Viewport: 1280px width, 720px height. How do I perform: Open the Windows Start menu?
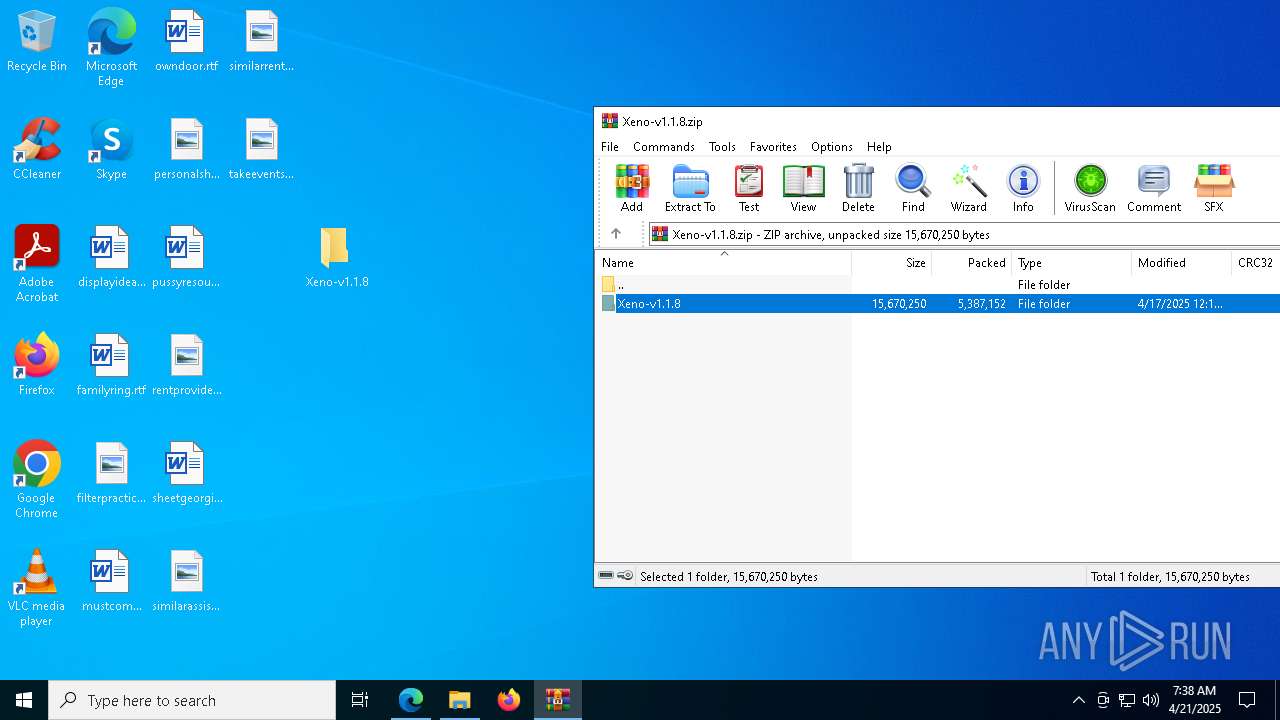pos(24,700)
